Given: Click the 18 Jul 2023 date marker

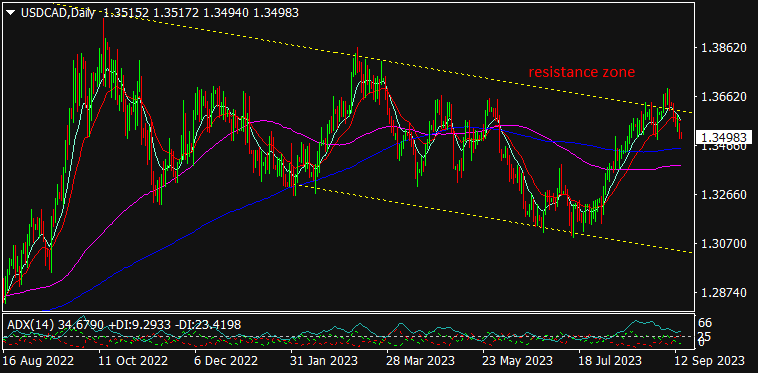Looking at the screenshot, I should (x=611, y=361).
